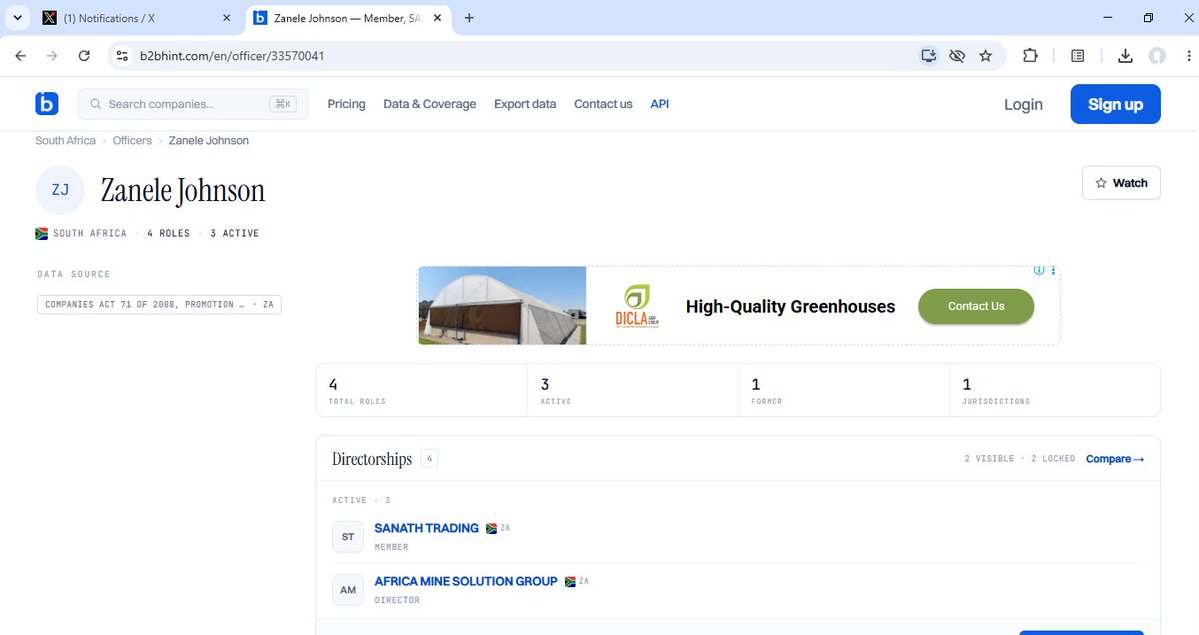Click the magnifier icon in search box
1199x635 pixels.
point(96,104)
